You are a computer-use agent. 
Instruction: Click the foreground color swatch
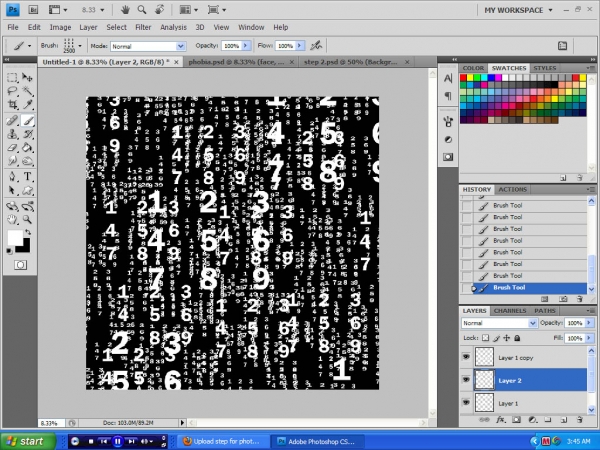tap(15, 238)
